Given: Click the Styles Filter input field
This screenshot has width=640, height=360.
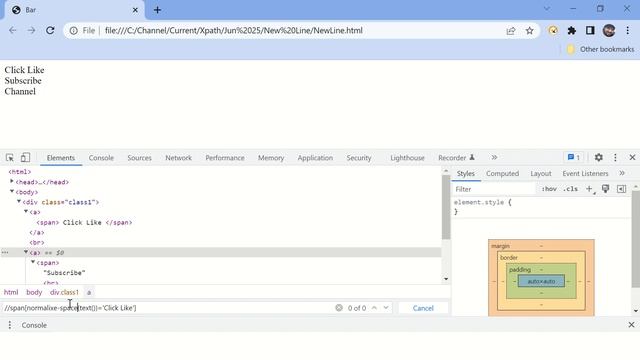Looking at the screenshot, I should point(494,189).
